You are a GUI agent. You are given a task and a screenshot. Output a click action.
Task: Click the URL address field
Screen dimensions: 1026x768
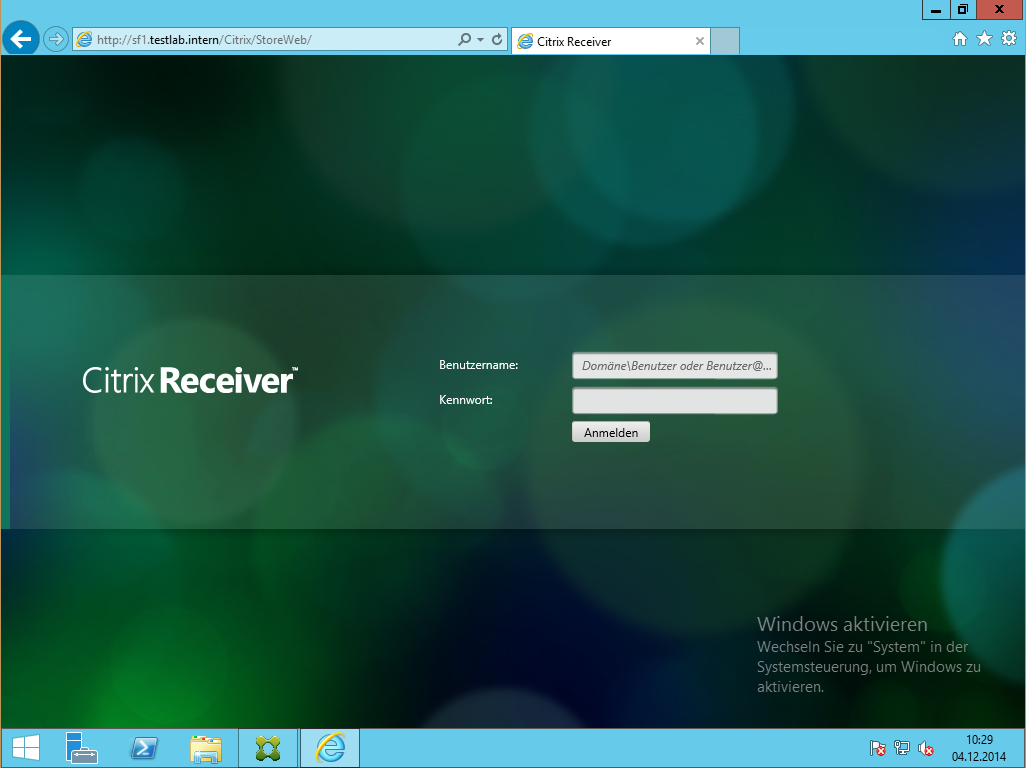point(275,39)
